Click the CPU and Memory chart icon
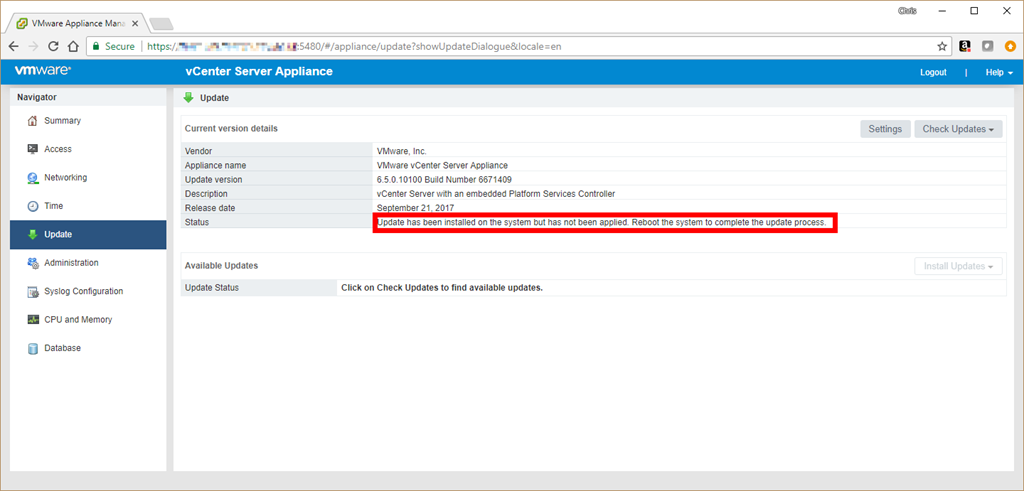 click(x=33, y=320)
